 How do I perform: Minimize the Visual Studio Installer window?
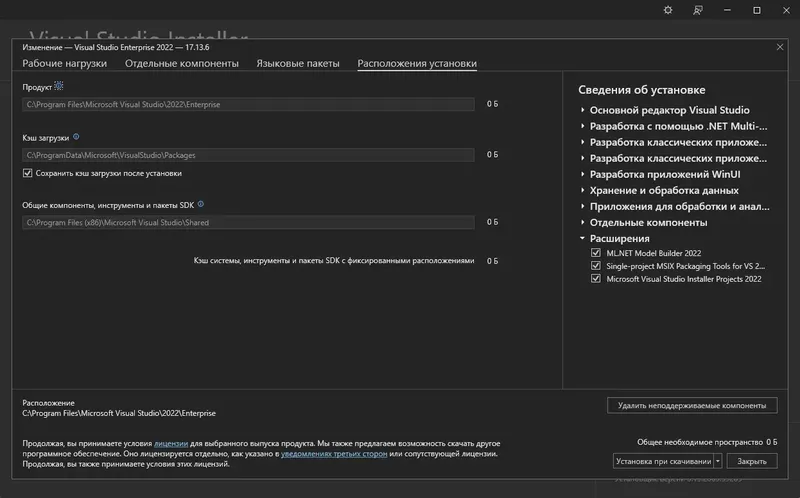(727, 10)
